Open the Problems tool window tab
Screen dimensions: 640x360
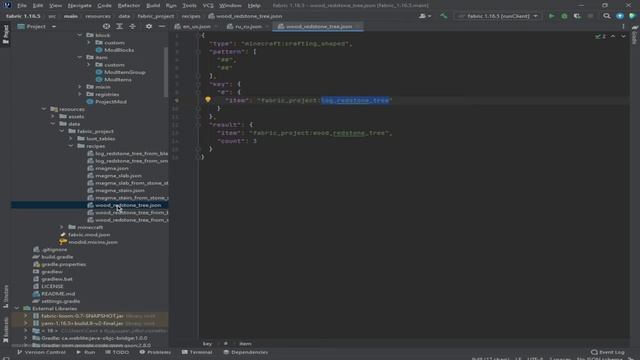[155, 352]
